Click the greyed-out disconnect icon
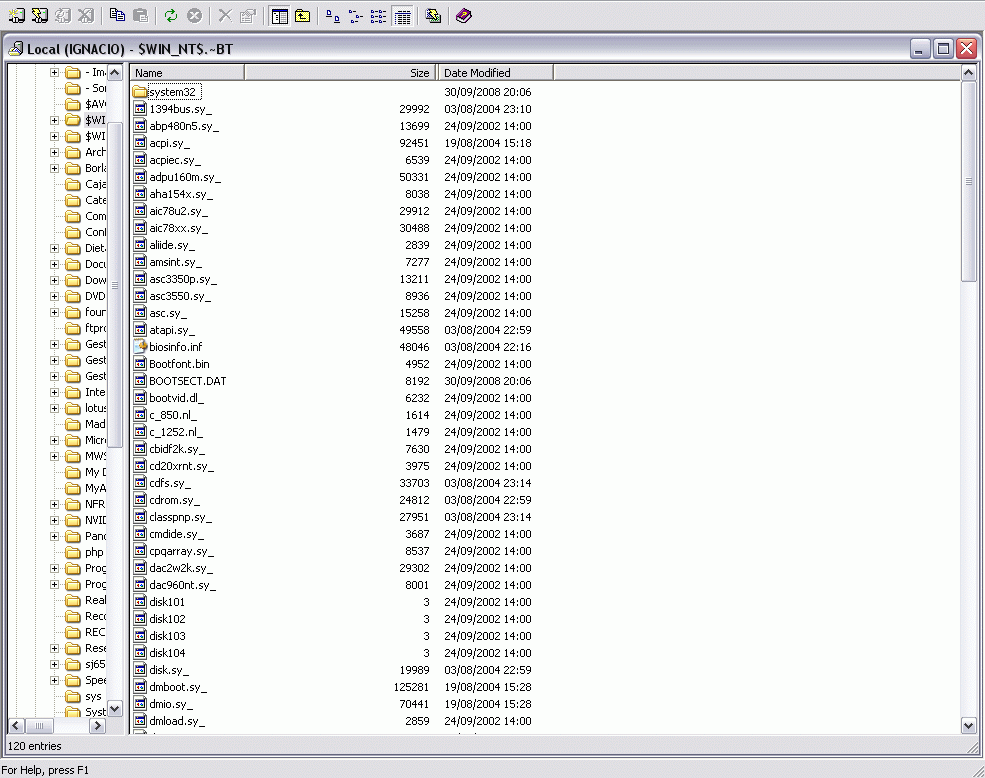 (x=63, y=16)
